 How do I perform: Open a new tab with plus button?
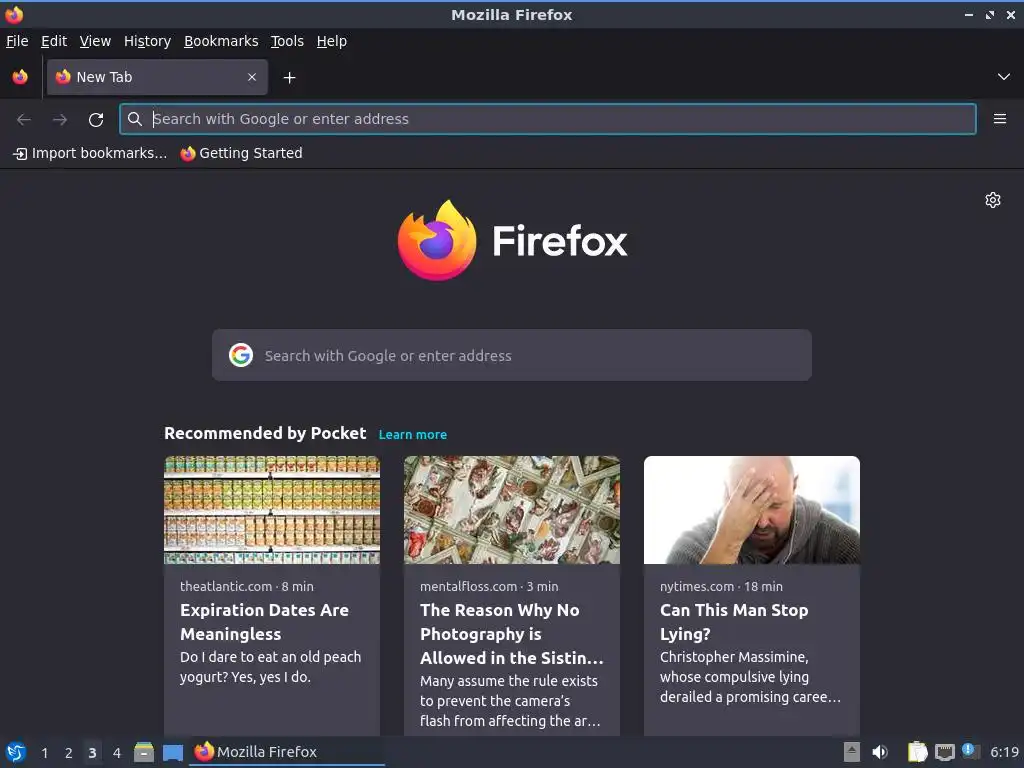(289, 78)
